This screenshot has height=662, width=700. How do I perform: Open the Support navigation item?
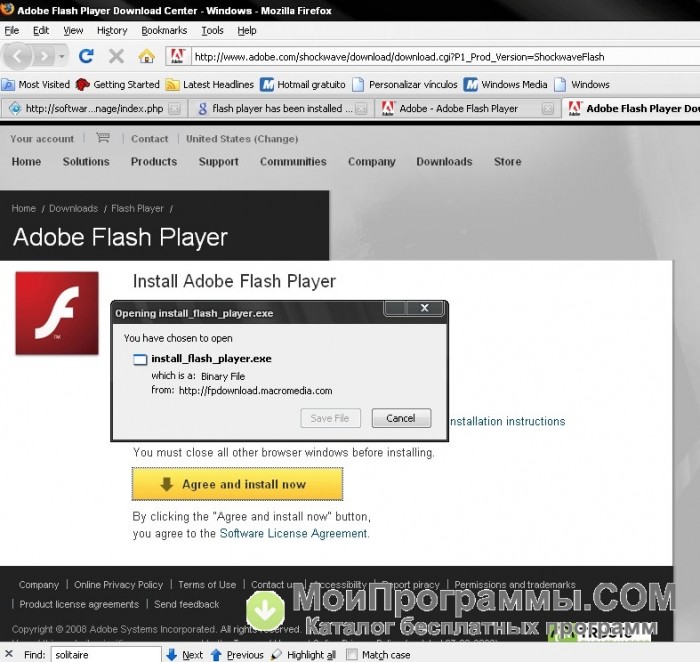(x=218, y=162)
